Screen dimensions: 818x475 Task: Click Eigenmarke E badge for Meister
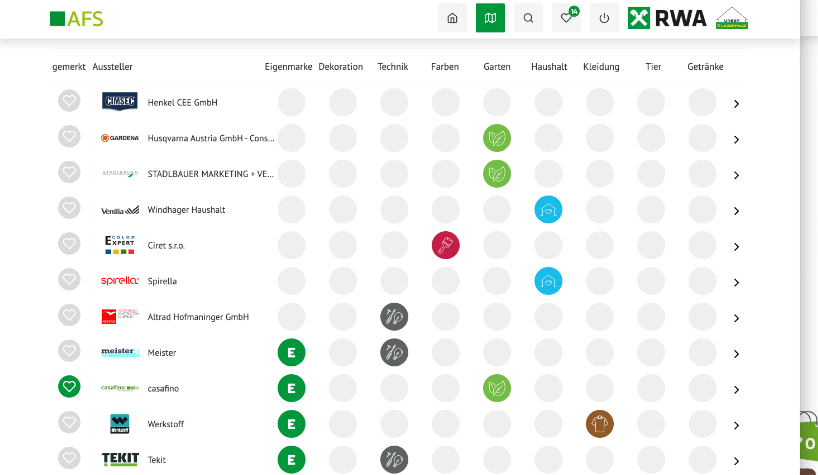(291, 352)
